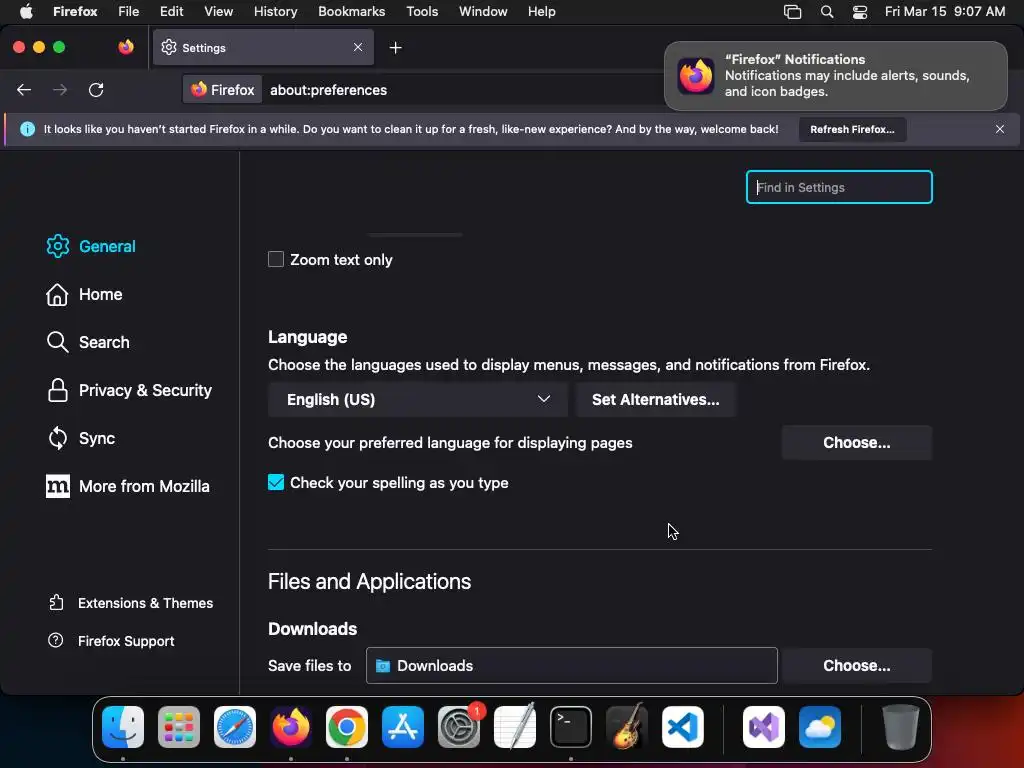The height and width of the screenshot is (768, 1024).
Task: Open Weather app from the Dock
Action: (x=820, y=727)
